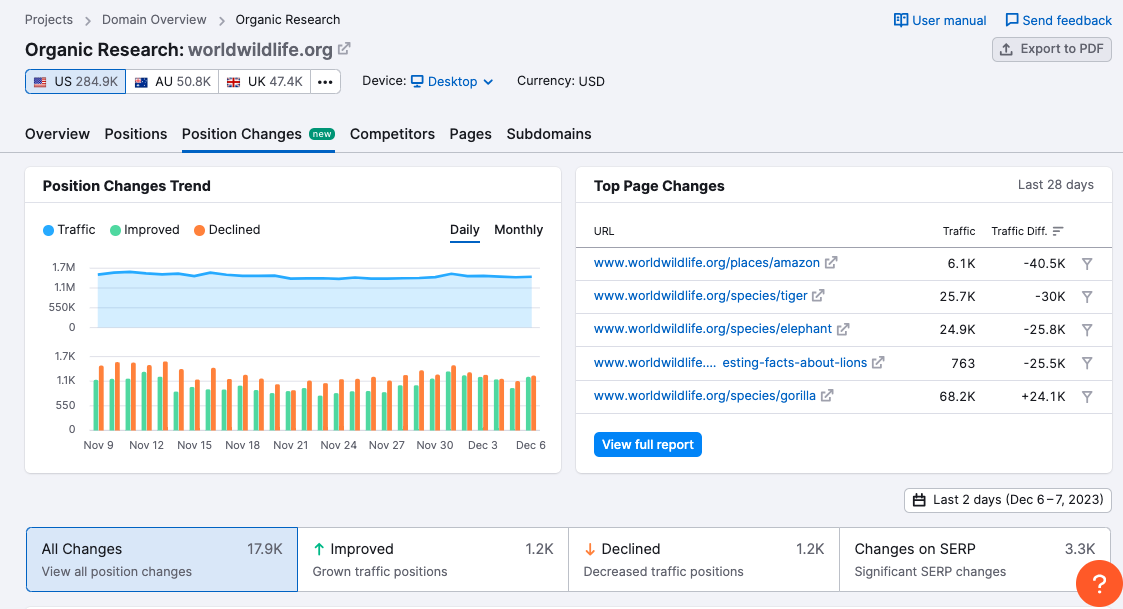Screen dimensions: 1123x609
Task: Click filter icon for species/tiger row
Action: [1086, 297]
